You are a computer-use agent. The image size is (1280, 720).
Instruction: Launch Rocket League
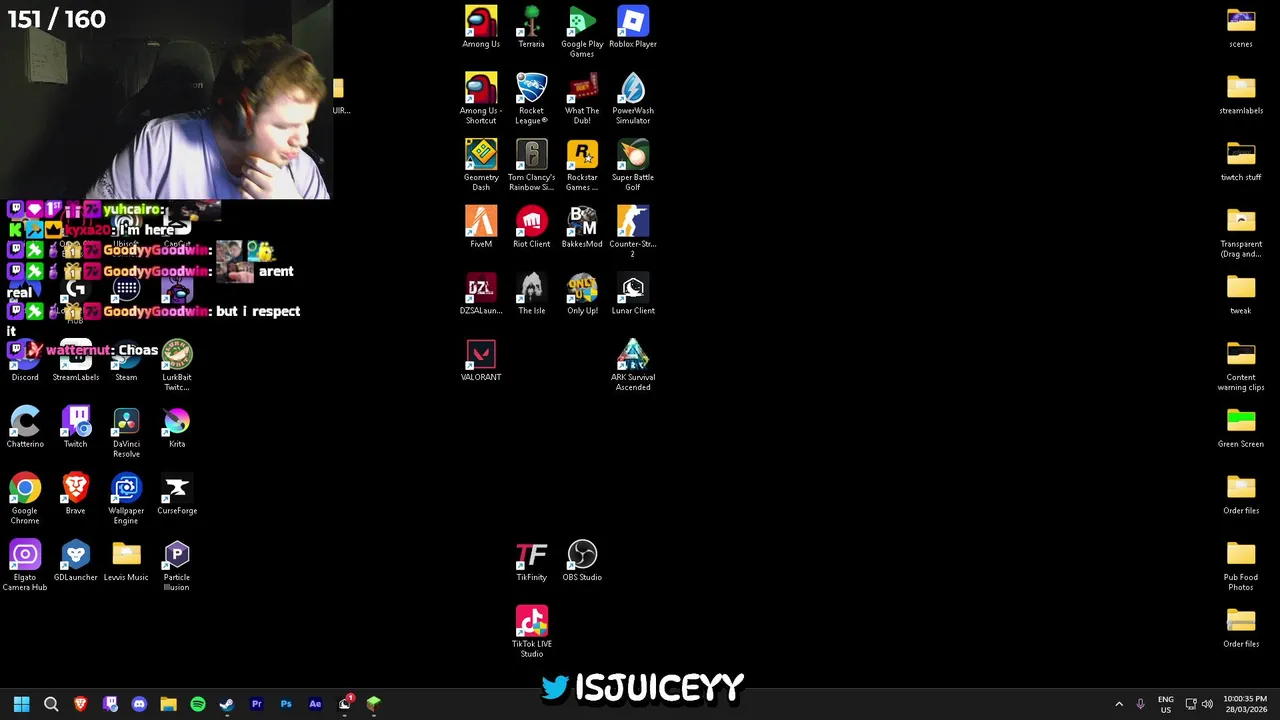[531, 99]
